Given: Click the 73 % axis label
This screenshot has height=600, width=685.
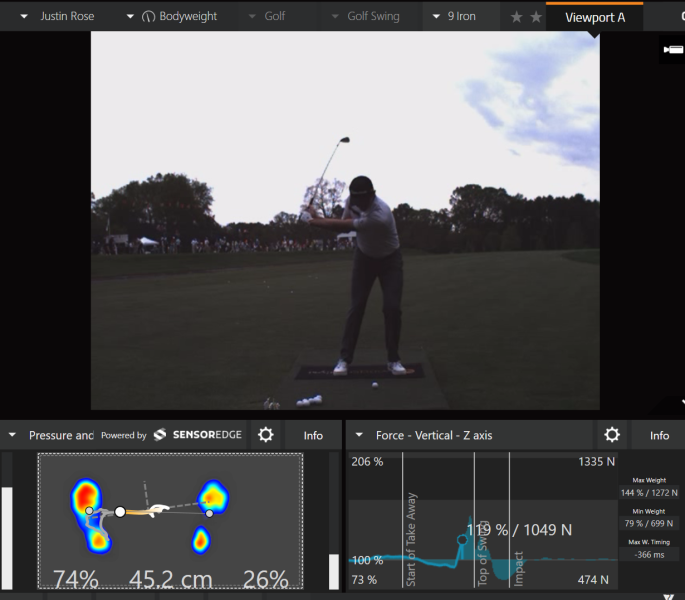Looking at the screenshot, I should (x=364, y=579).
